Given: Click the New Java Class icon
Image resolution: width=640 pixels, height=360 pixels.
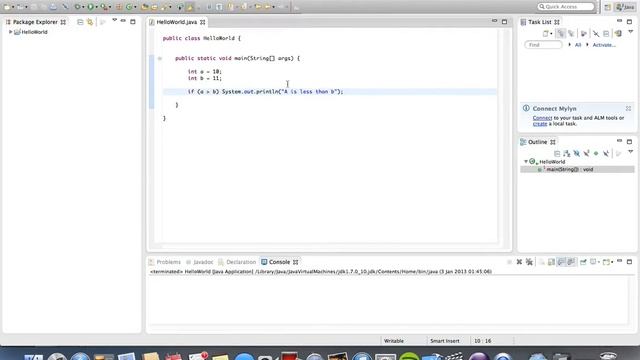Looking at the screenshot, I should tap(129, 7).
